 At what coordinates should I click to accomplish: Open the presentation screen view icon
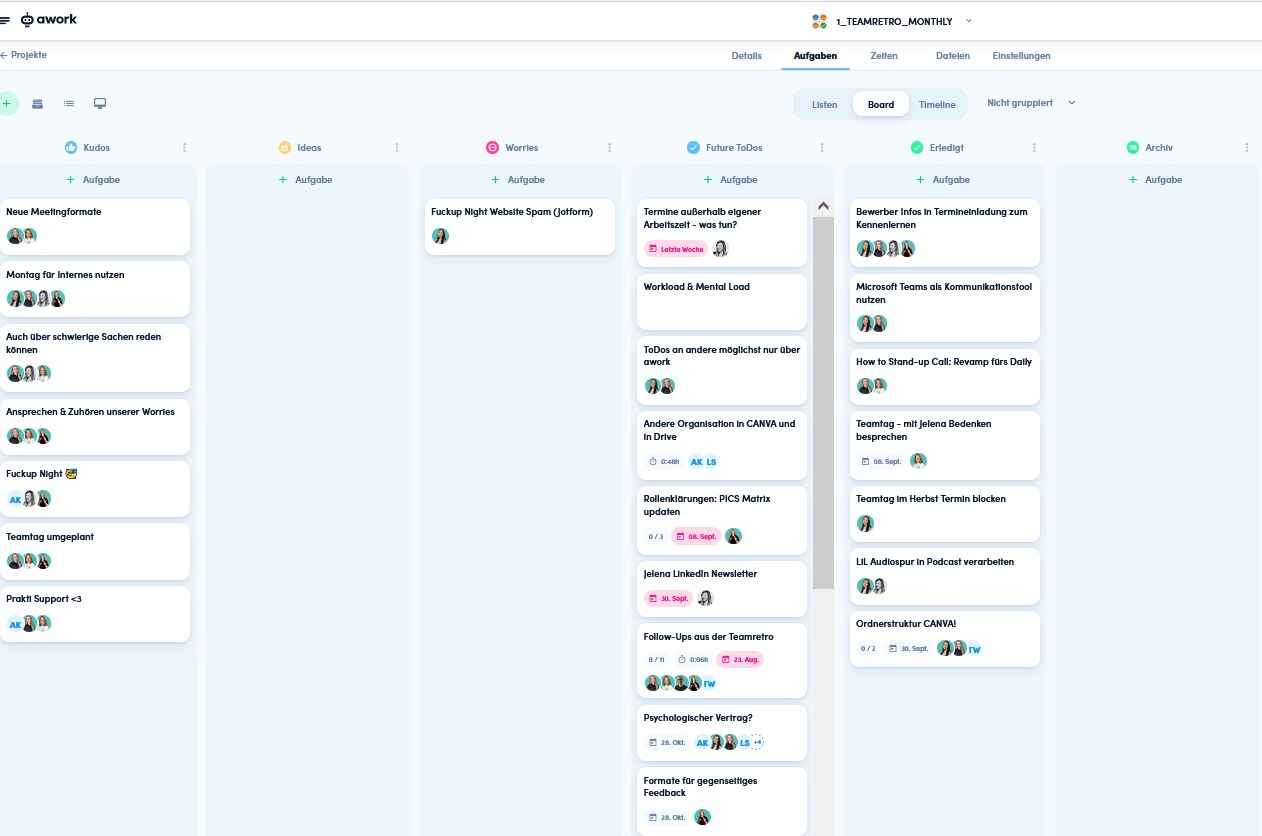tap(100, 103)
